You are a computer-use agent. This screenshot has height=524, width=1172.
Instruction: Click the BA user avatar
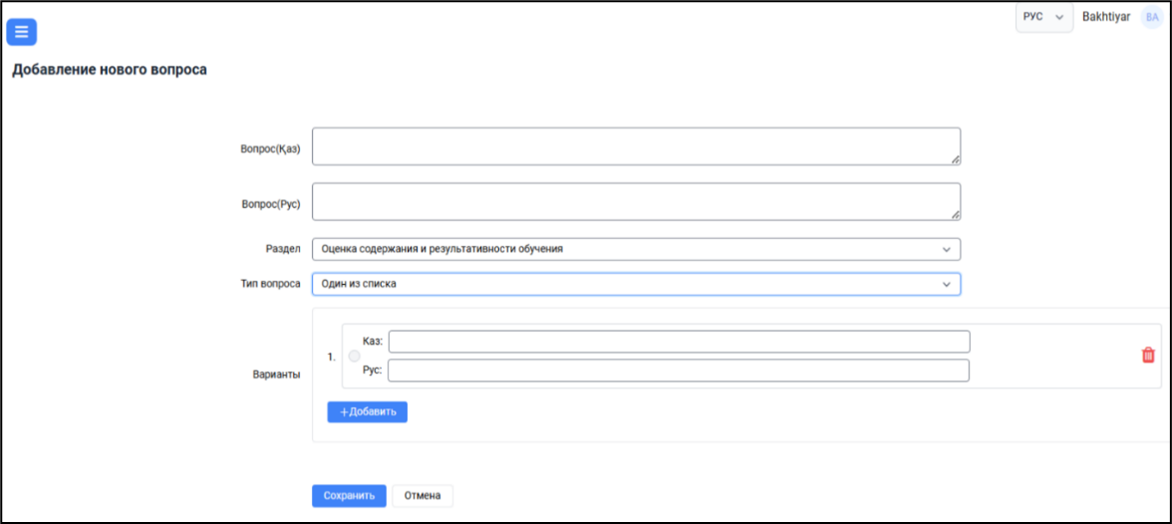coord(1152,16)
